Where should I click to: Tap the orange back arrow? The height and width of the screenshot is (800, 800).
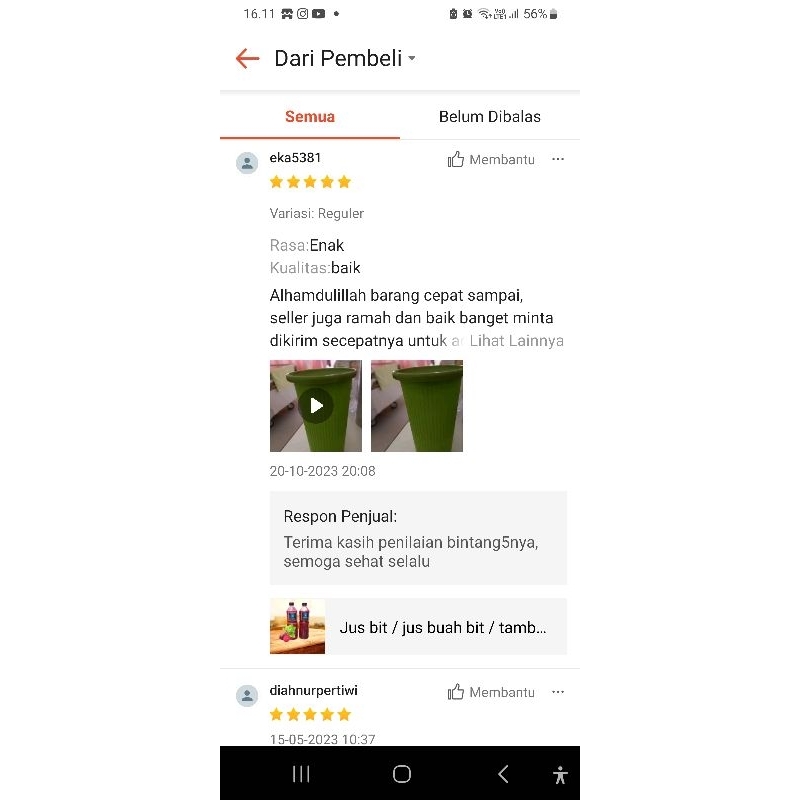tap(247, 59)
